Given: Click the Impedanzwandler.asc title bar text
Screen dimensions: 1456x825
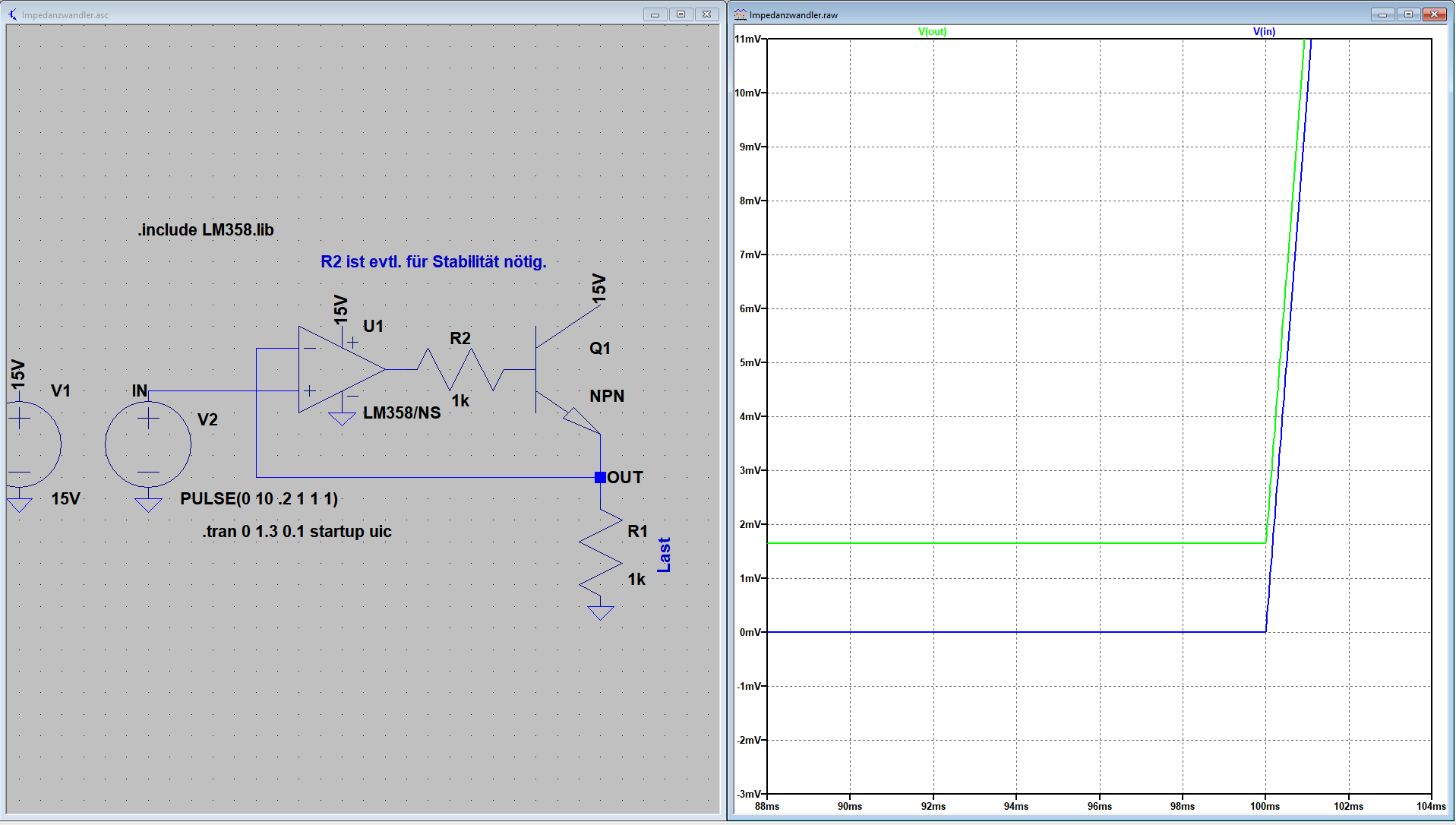Looking at the screenshot, I should 65,15.
